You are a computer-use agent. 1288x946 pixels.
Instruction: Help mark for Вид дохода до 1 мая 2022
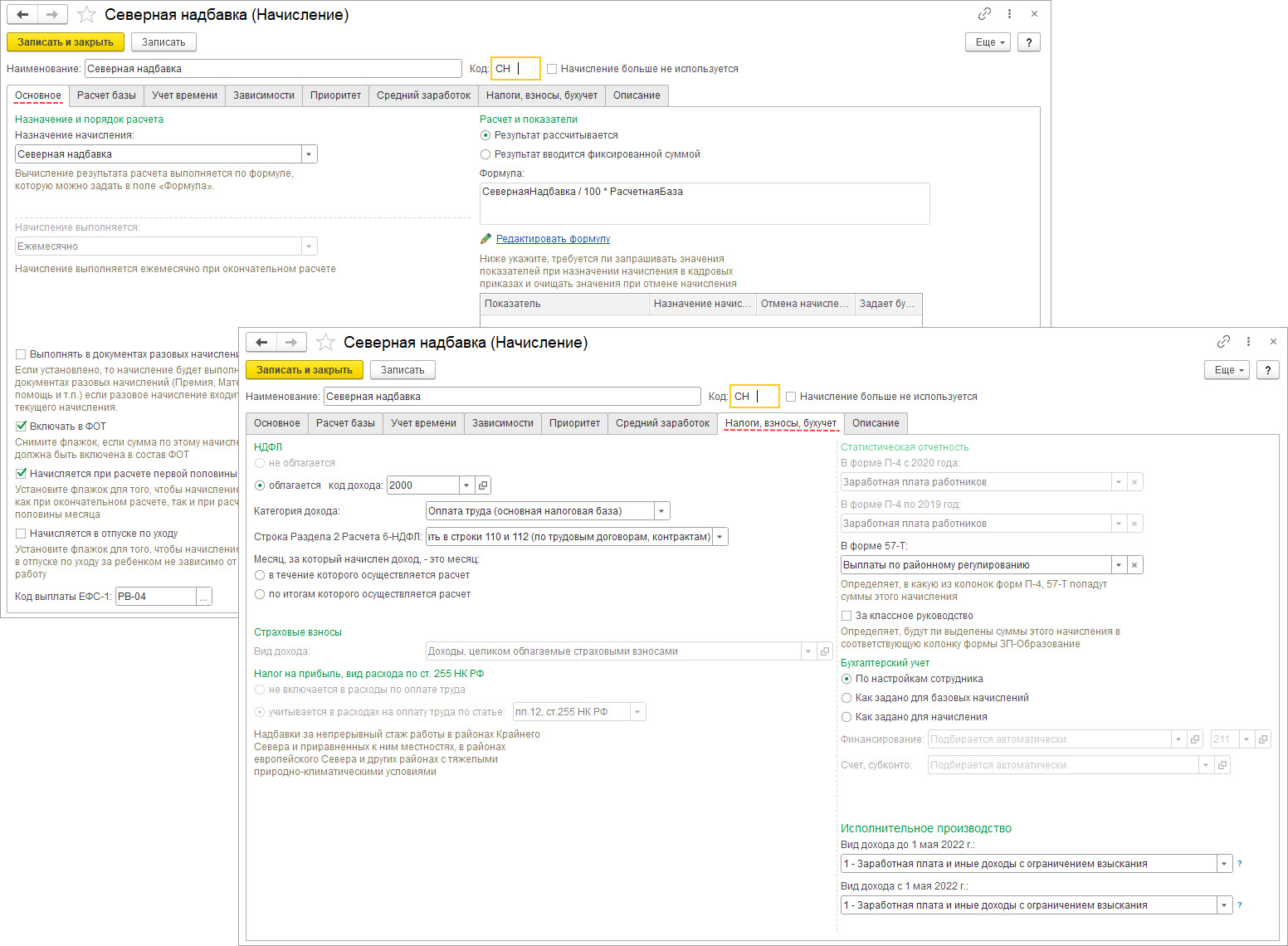1240,864
